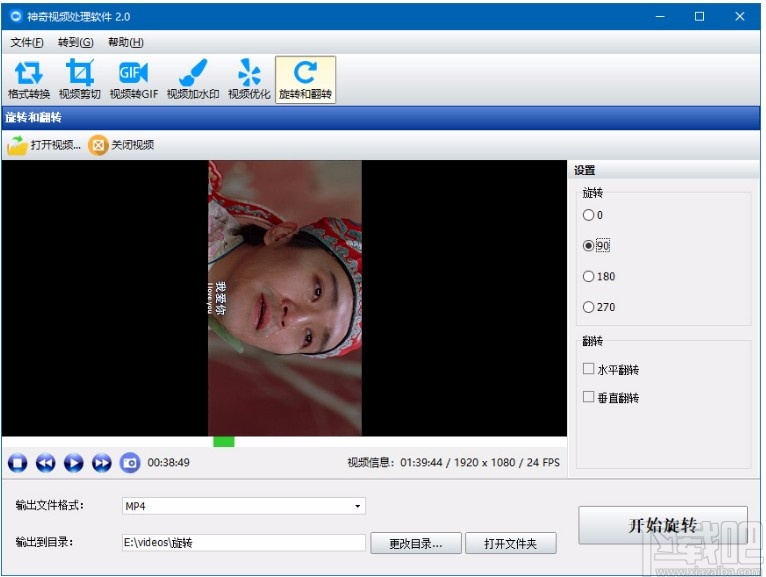This screenshot has height=577, width=766.
Task: Play the video
Action: (x=74, y=463)
